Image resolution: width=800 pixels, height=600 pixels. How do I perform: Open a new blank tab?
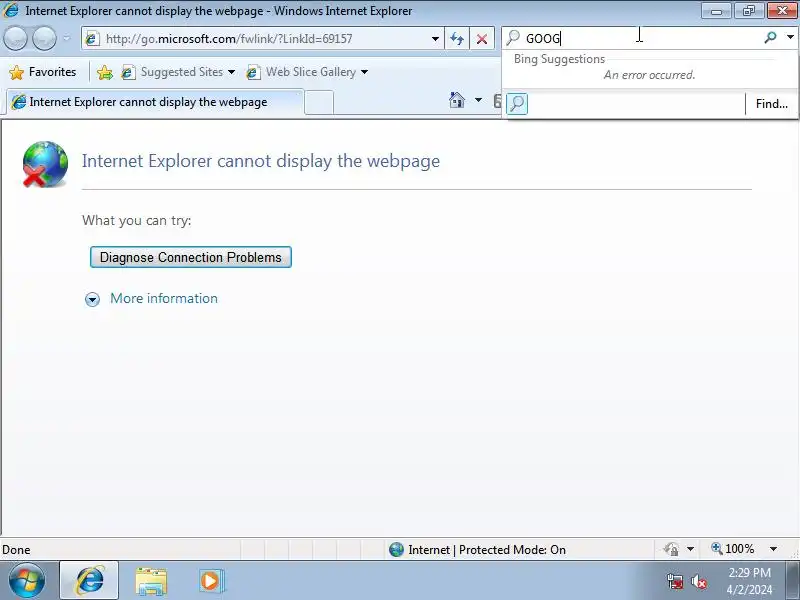pos(319,103)
